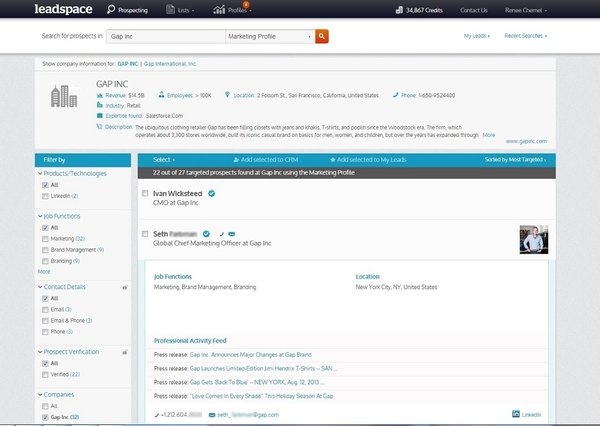The width and height of the screenshot is (600, 426).
Task: Click the credits icon beside 34,867 Credits
Action: click(399, 10)
